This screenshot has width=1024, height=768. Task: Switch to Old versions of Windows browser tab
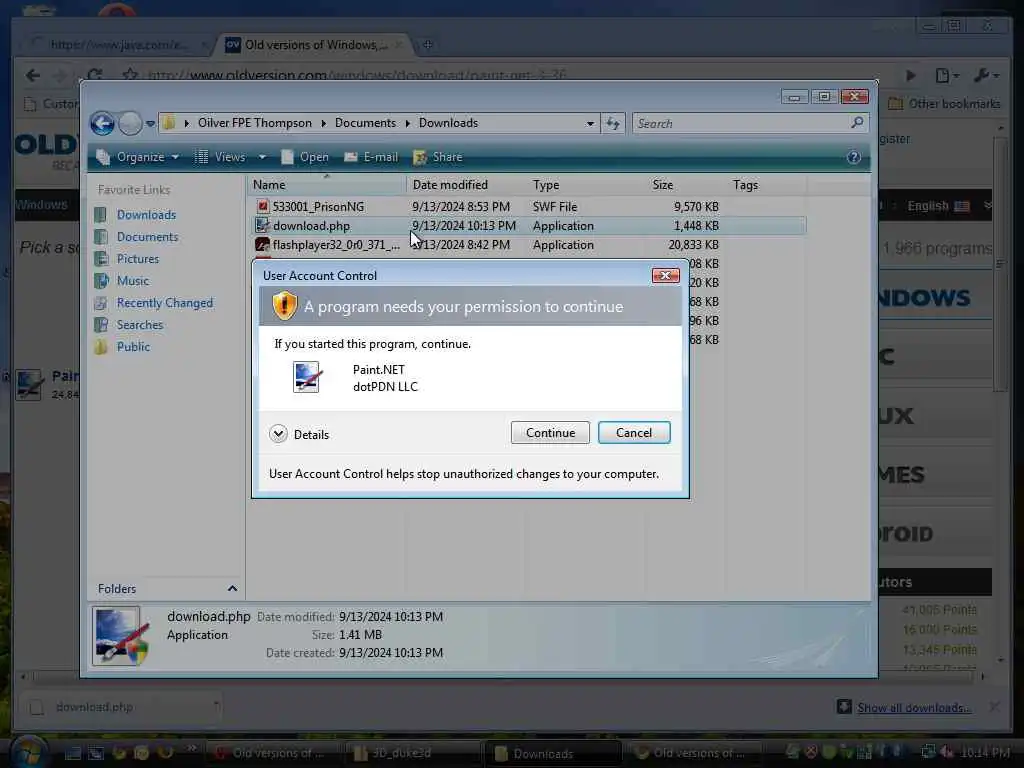click(x=315, y=44)
